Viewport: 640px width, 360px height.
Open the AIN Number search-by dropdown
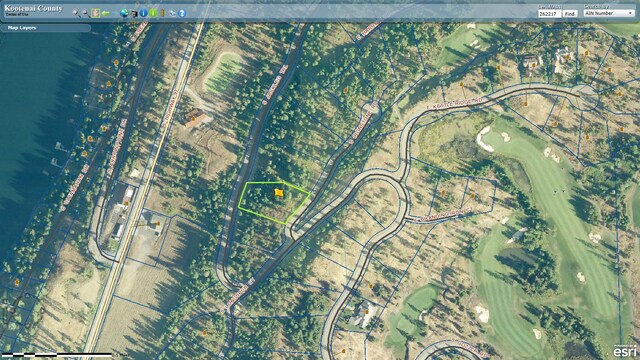click(x=609, y=13)
